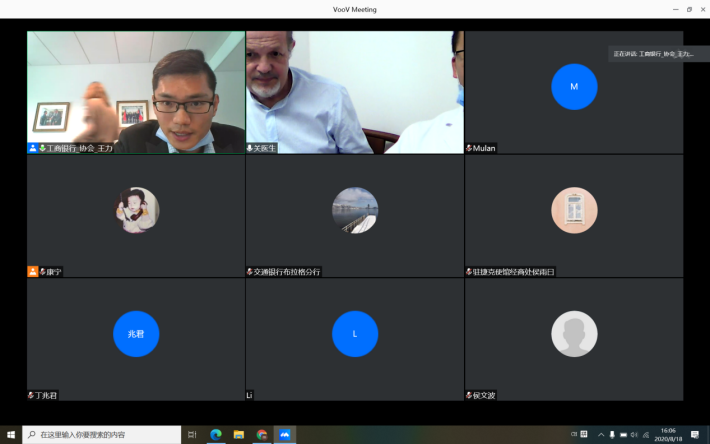Click the Windows search box
The width and height of the screenshot is (710, 444).
(100, 435)
